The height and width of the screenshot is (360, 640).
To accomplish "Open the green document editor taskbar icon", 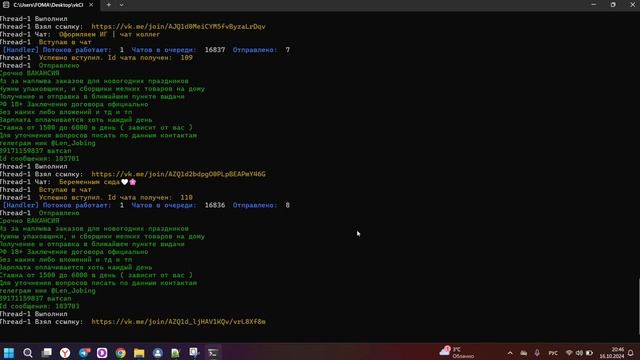I will click(176, 353).
